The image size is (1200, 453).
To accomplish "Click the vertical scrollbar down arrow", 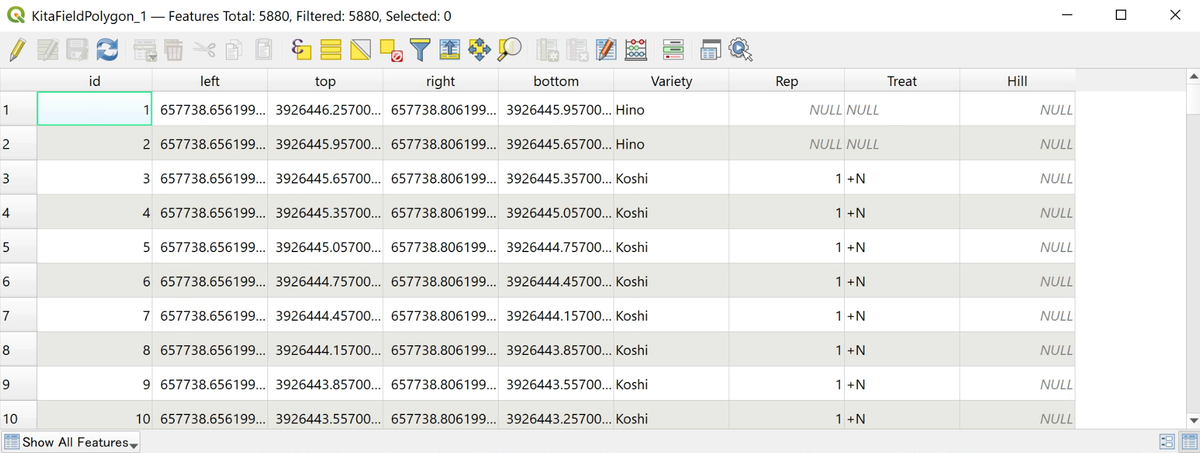I will [x=1191, y=420].
